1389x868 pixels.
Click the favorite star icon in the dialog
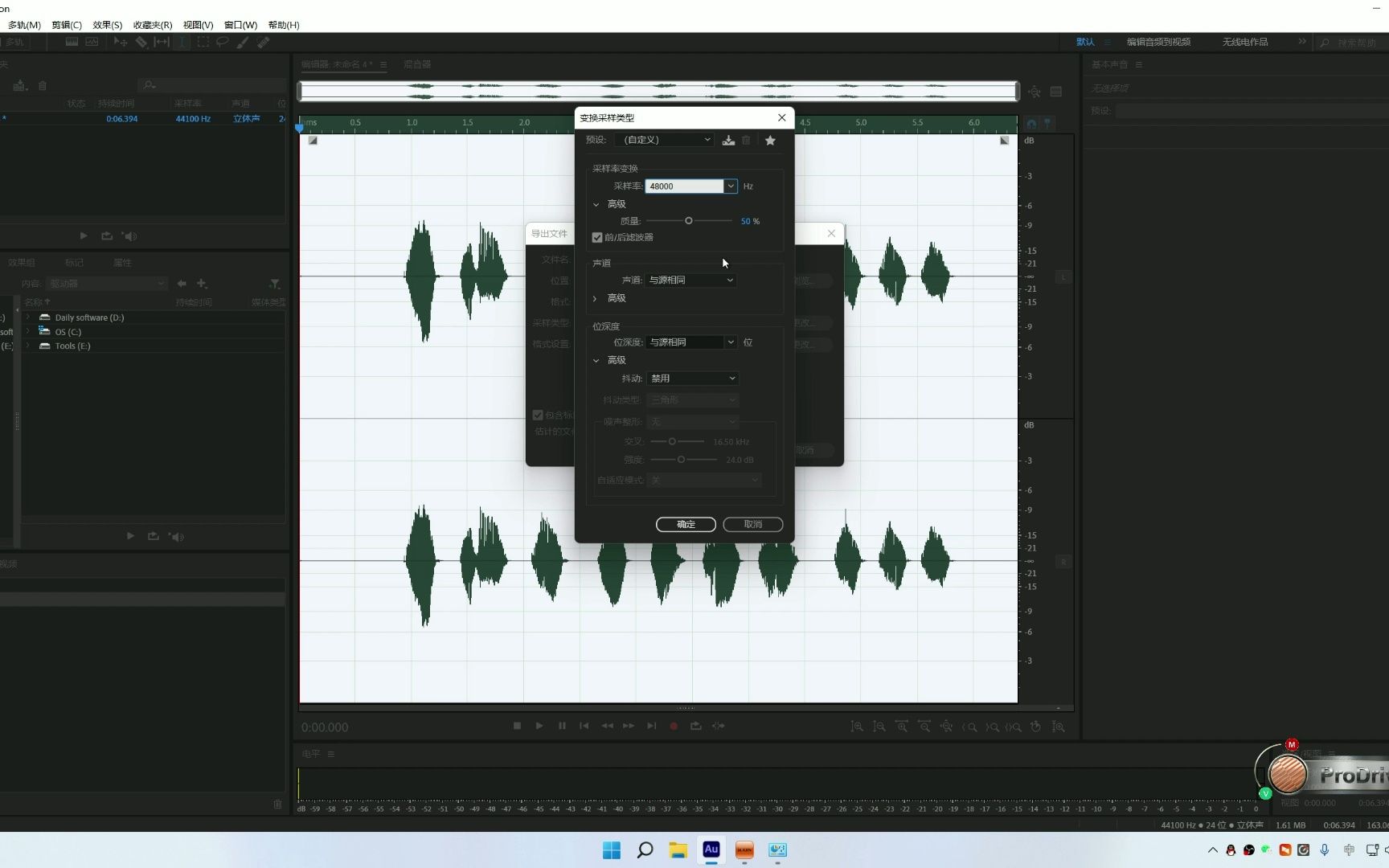tap(770, 140)
